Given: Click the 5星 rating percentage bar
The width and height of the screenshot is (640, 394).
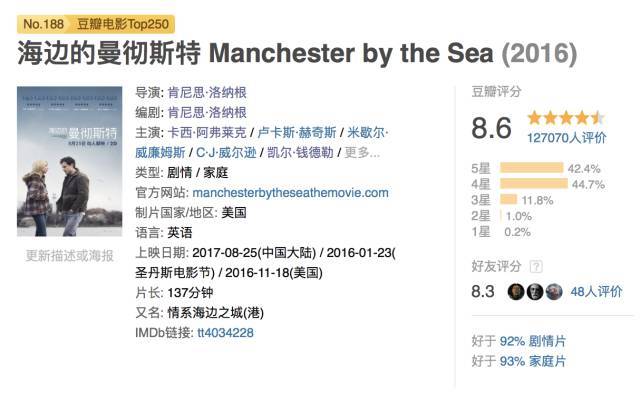Looking at the screenshot, I should pyautogui.click(x=531, y=168).
